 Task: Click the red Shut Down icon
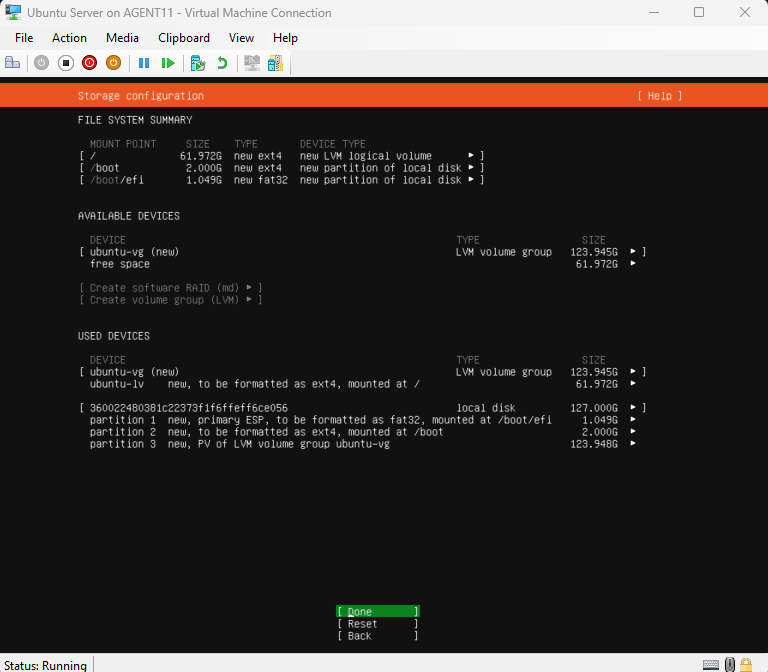(x=90, y=62)
